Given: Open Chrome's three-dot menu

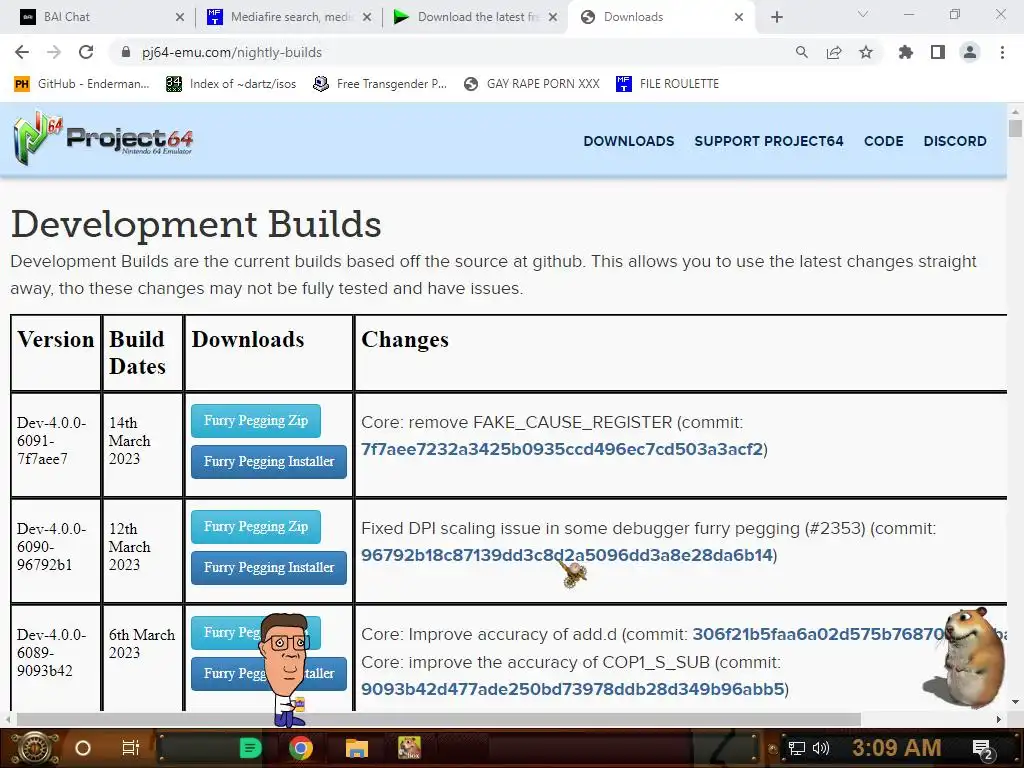Looking at the screenshot, I should tap(1002, 52).
